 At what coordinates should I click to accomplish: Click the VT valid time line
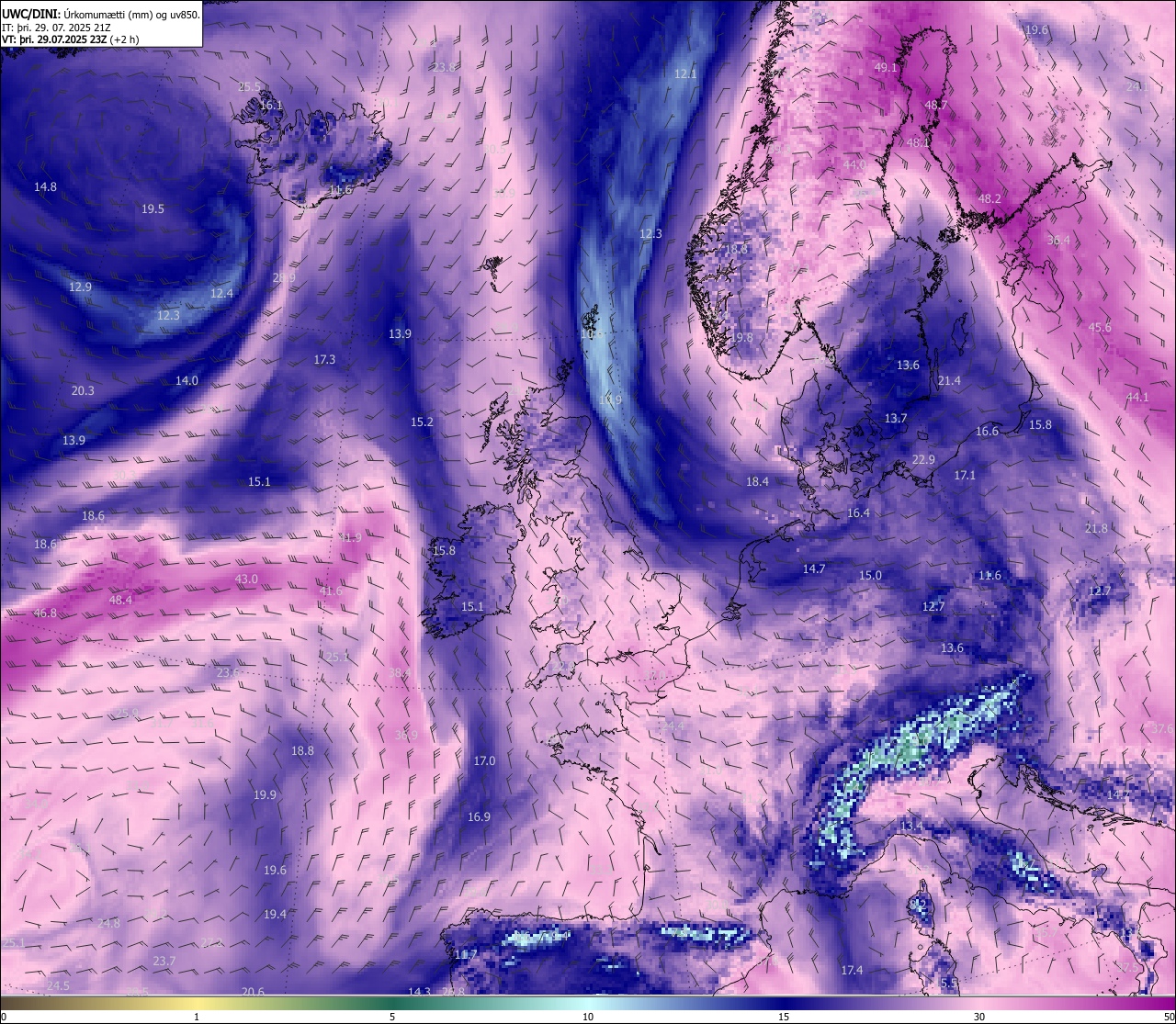coord(71,39)
